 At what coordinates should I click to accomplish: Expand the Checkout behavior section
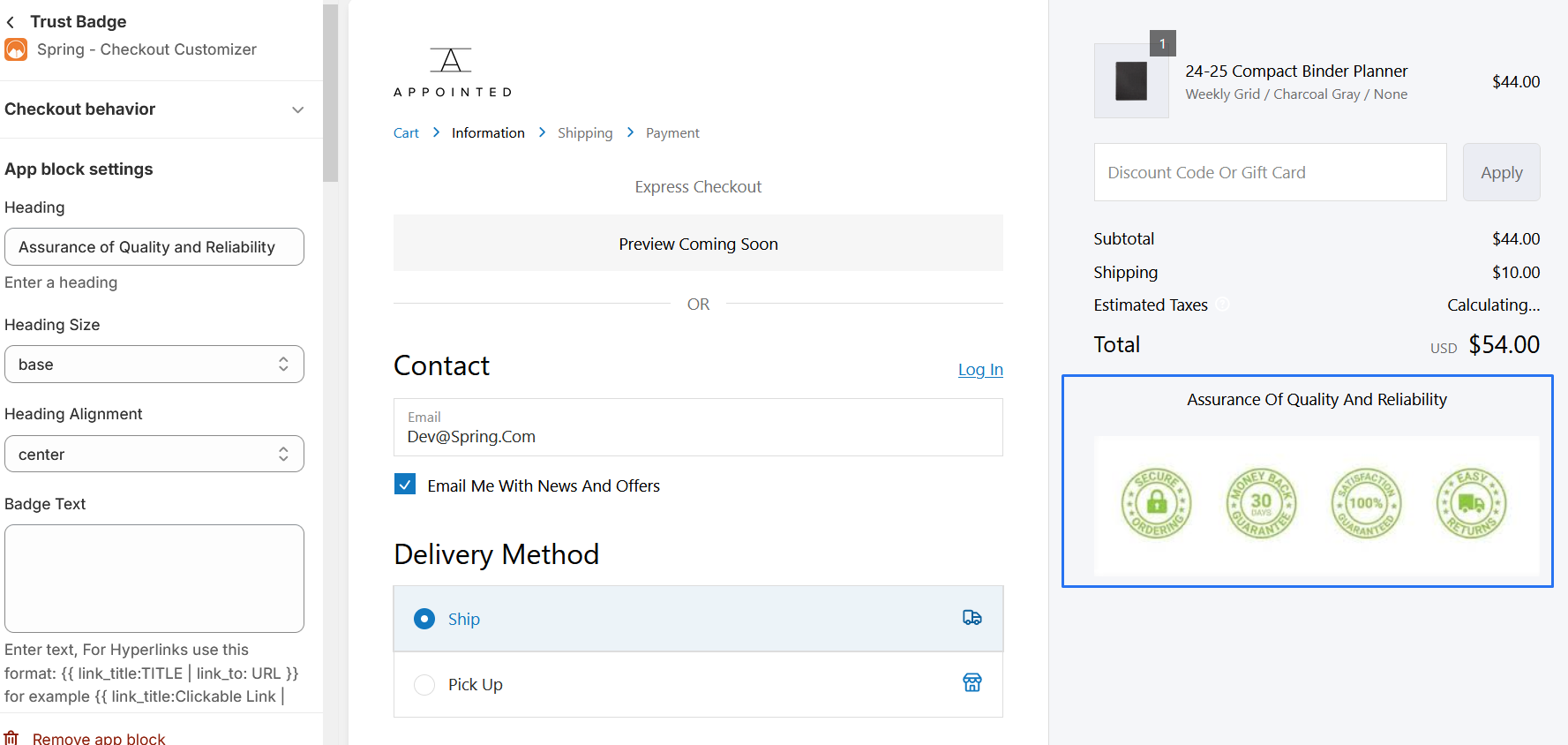point(297,109)
